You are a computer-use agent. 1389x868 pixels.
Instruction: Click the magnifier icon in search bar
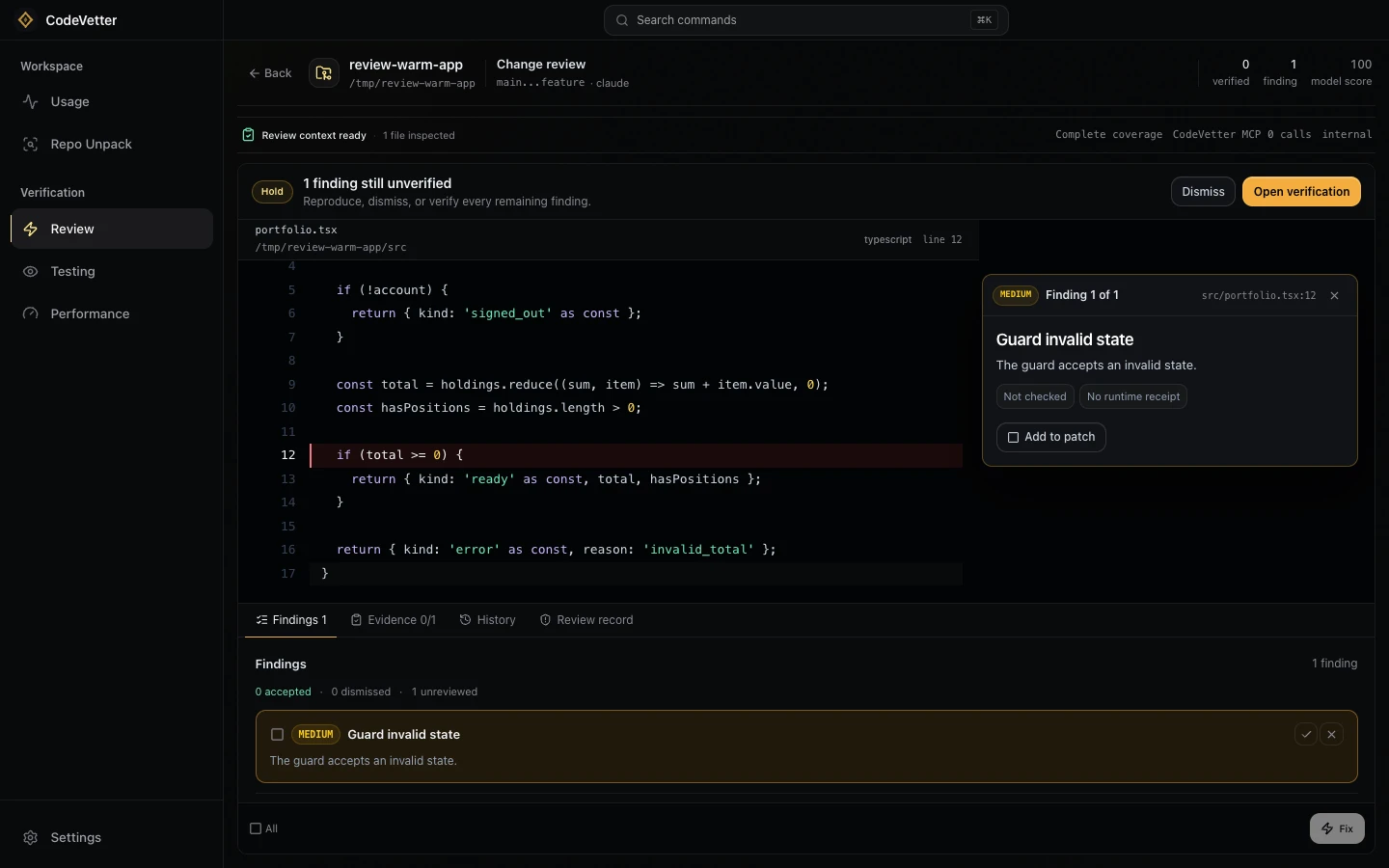coord(622,20)
